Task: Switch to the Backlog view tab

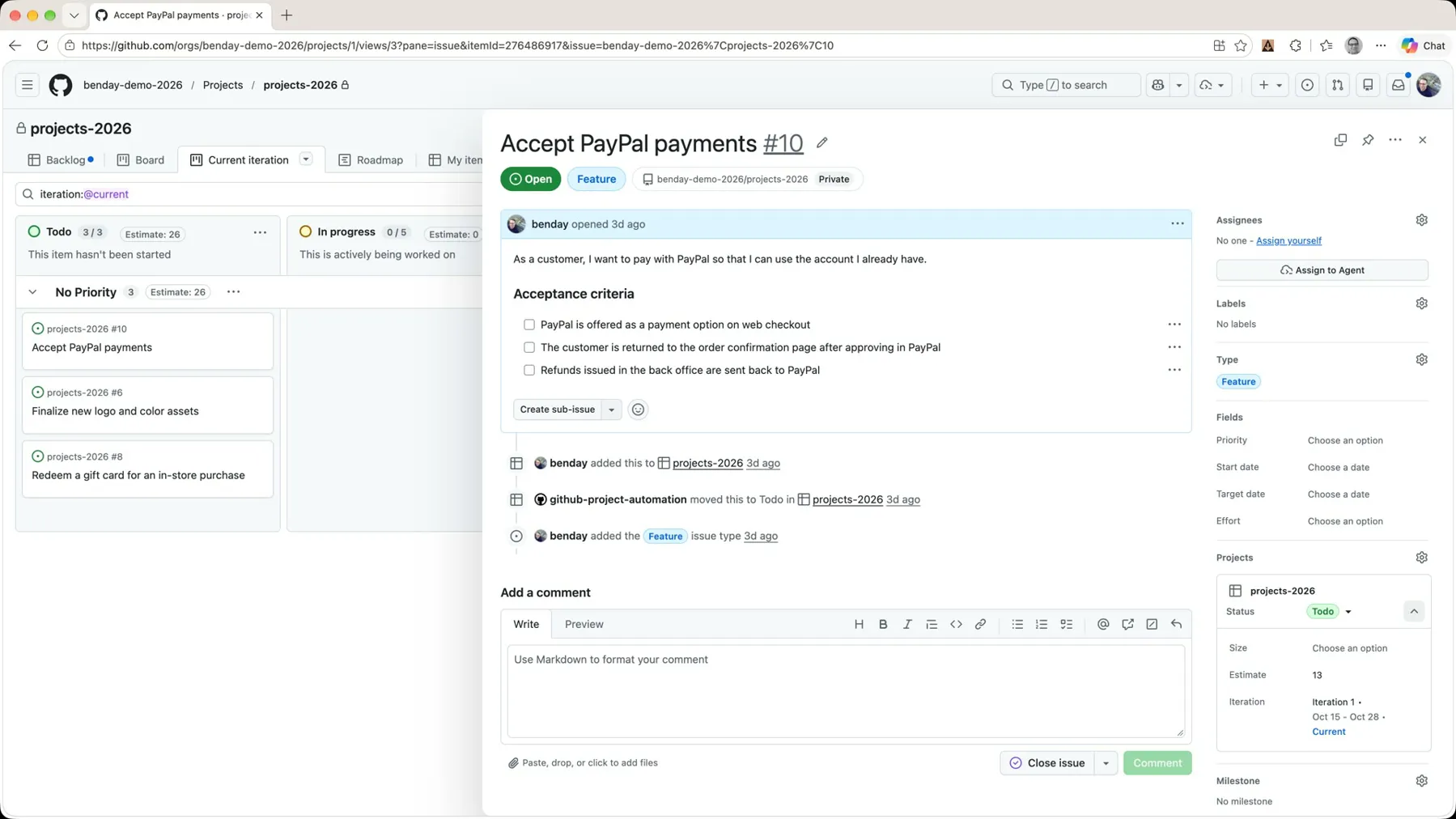Action: point(62,160)
